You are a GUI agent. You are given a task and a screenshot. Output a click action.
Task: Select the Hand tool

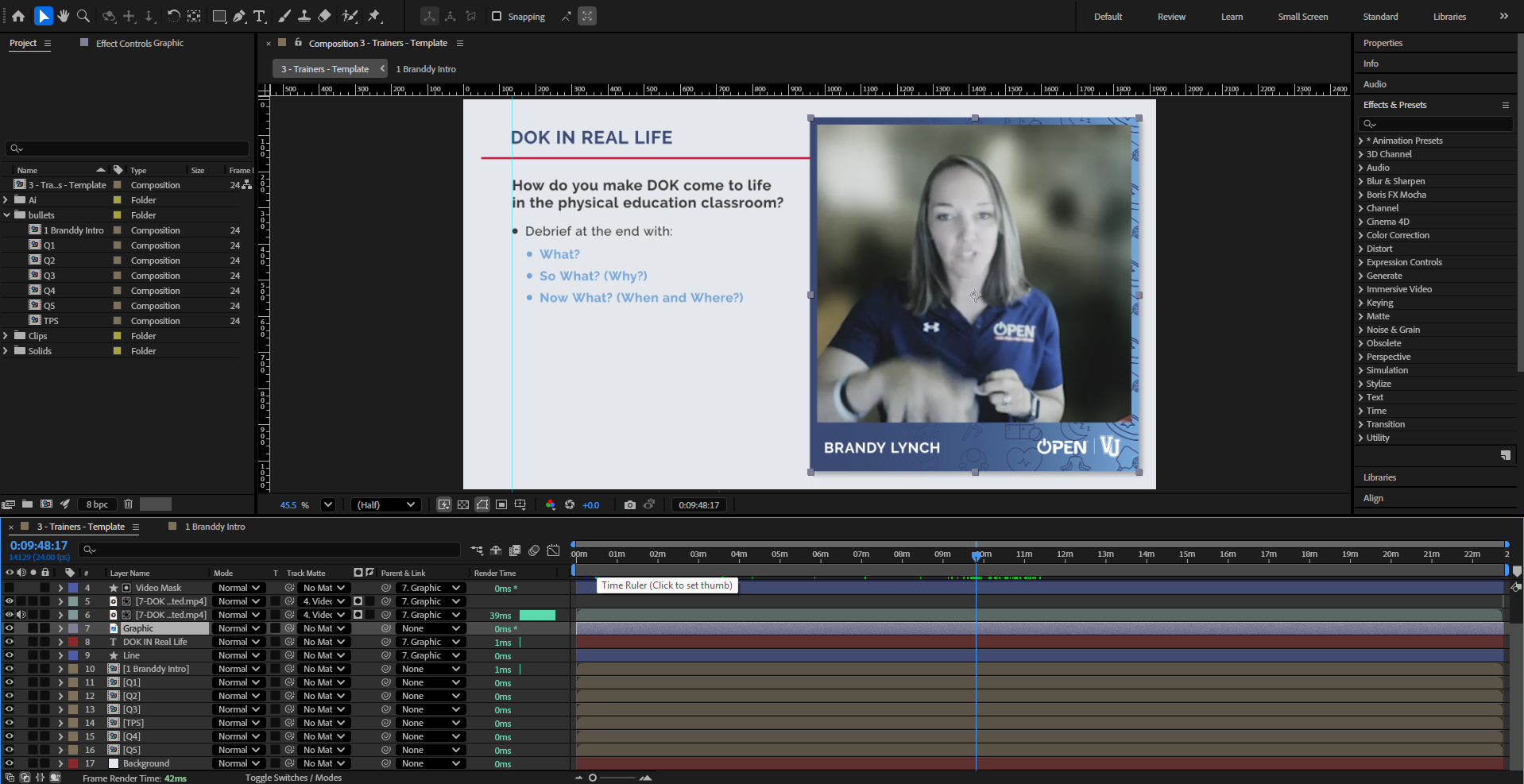[x=63, y=16]
